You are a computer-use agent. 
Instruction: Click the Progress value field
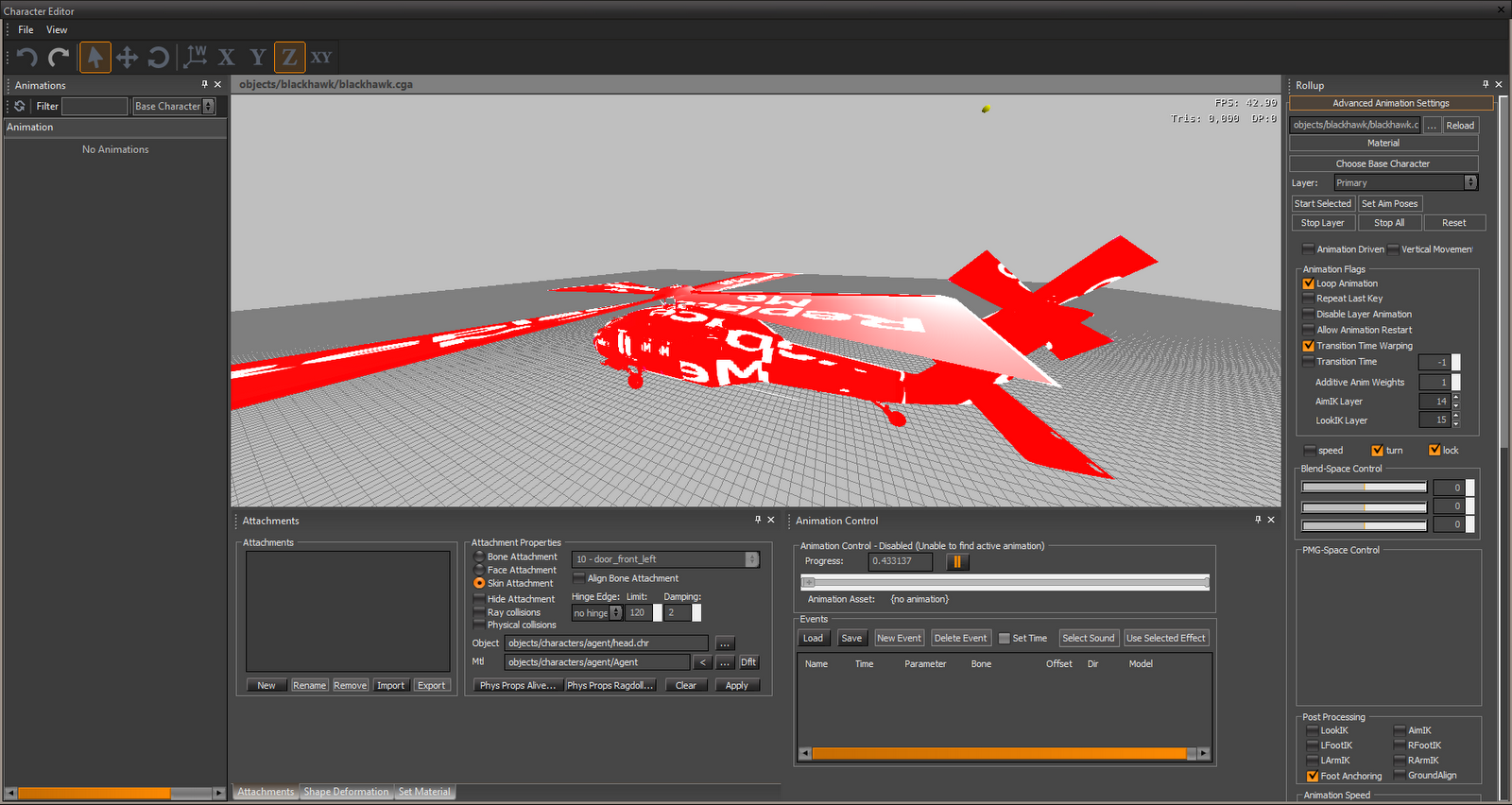click(x=900, y=561)
